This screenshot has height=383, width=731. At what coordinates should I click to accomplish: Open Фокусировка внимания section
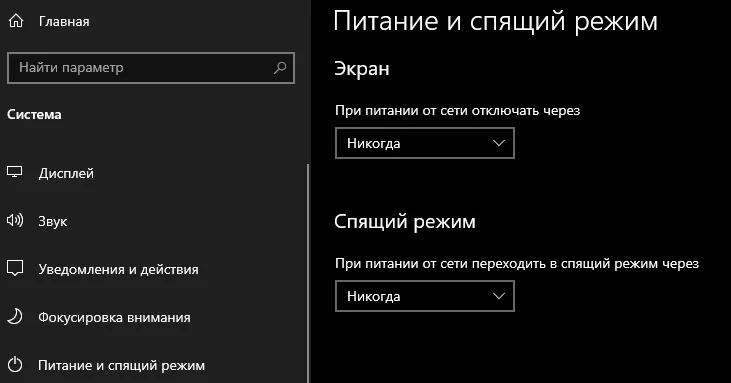pyautogui.click(x=114, y=317)
